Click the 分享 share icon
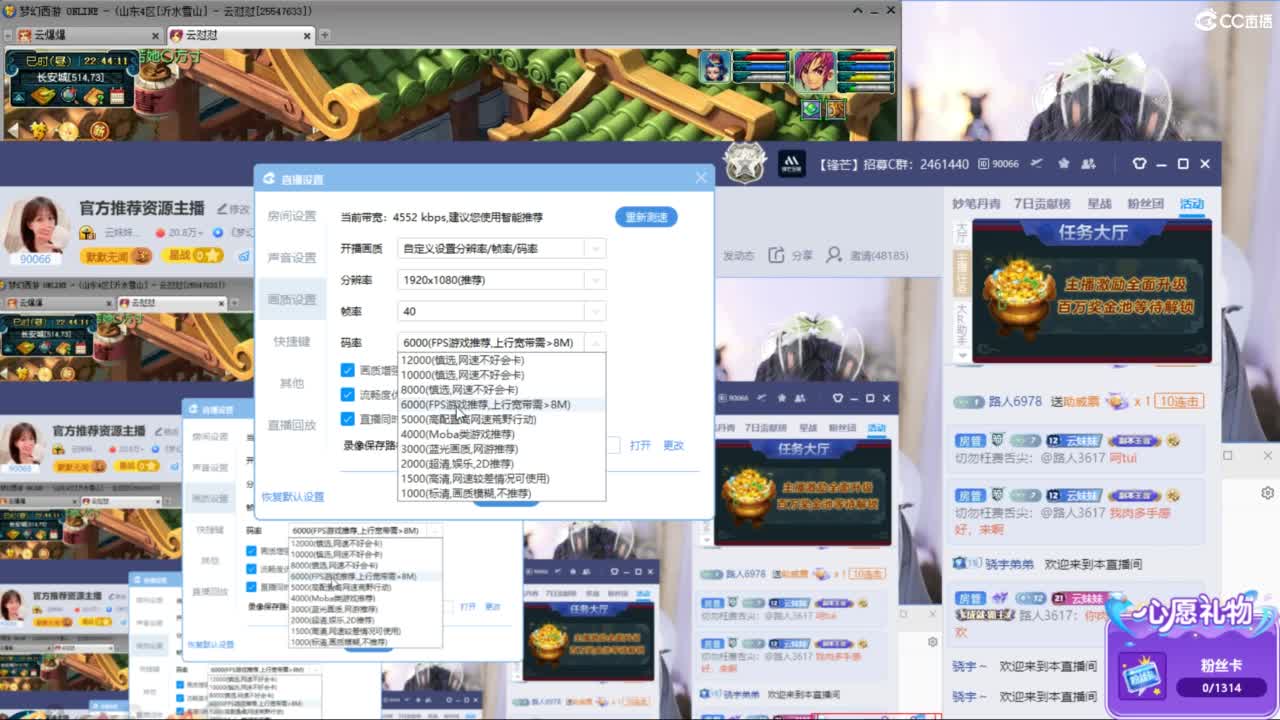This screenshot has width=1280, height=720. (x=777, y=256)
